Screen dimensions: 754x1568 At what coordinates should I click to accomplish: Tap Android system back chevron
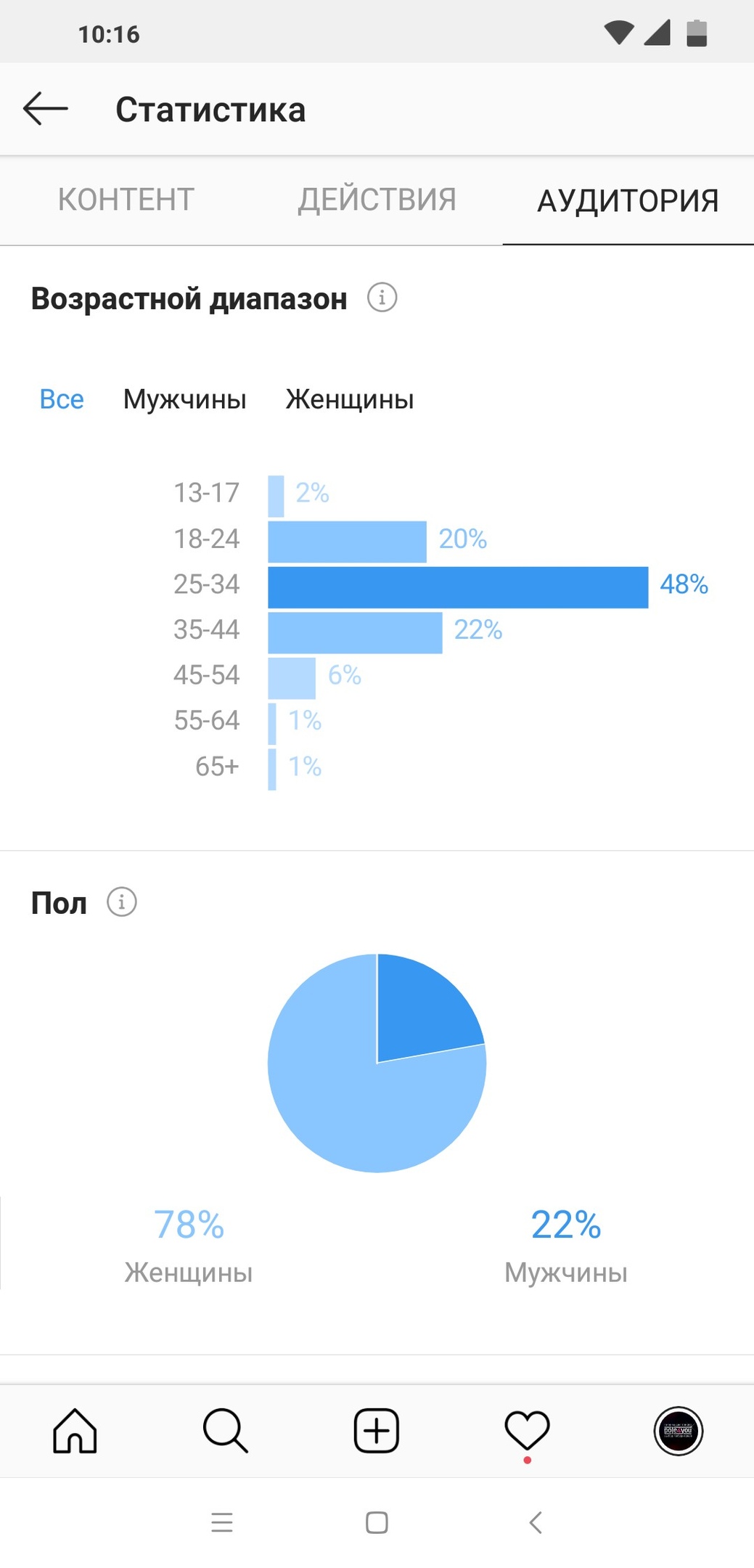(x=536, y=1522)
